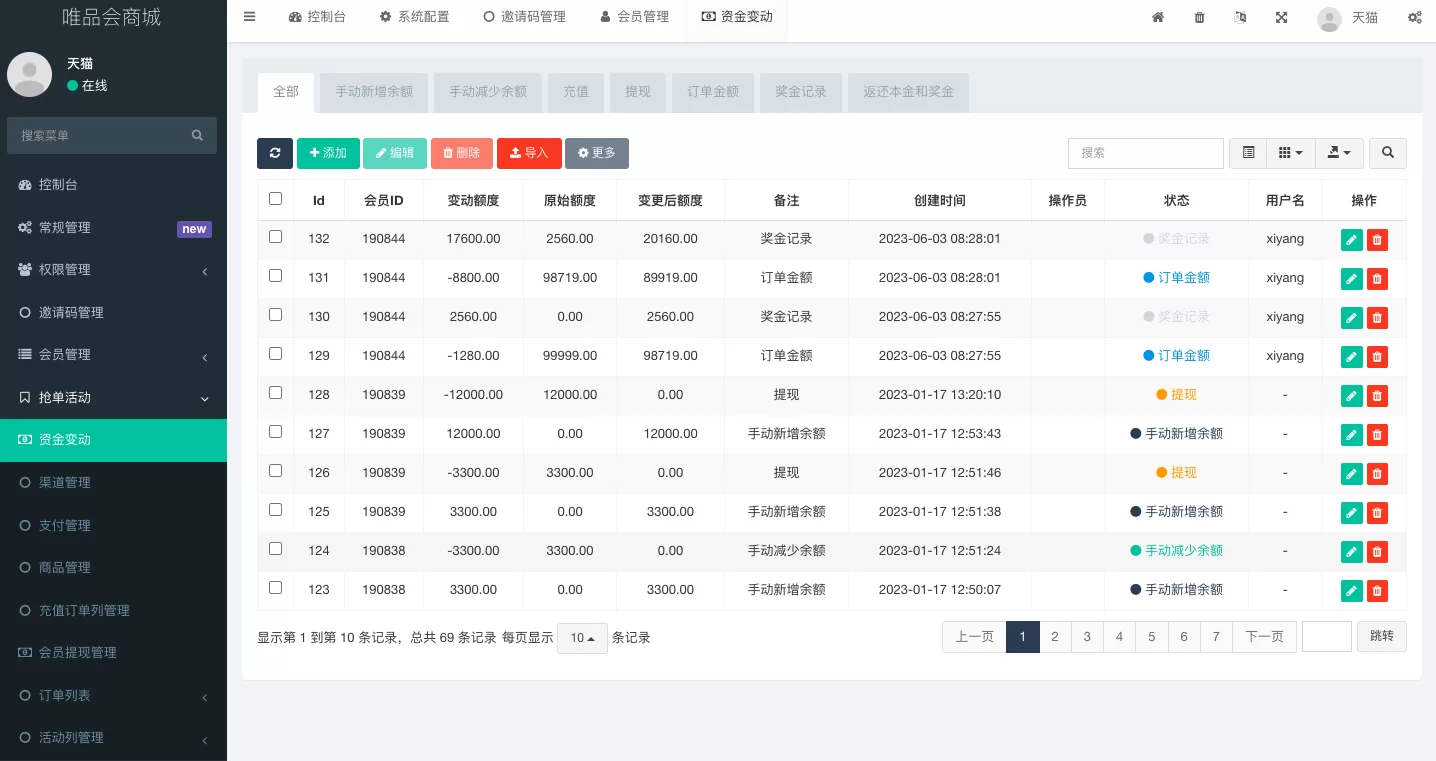Go to page 3 in pagination
The image size is (1436, 761).
point(1087,637)
